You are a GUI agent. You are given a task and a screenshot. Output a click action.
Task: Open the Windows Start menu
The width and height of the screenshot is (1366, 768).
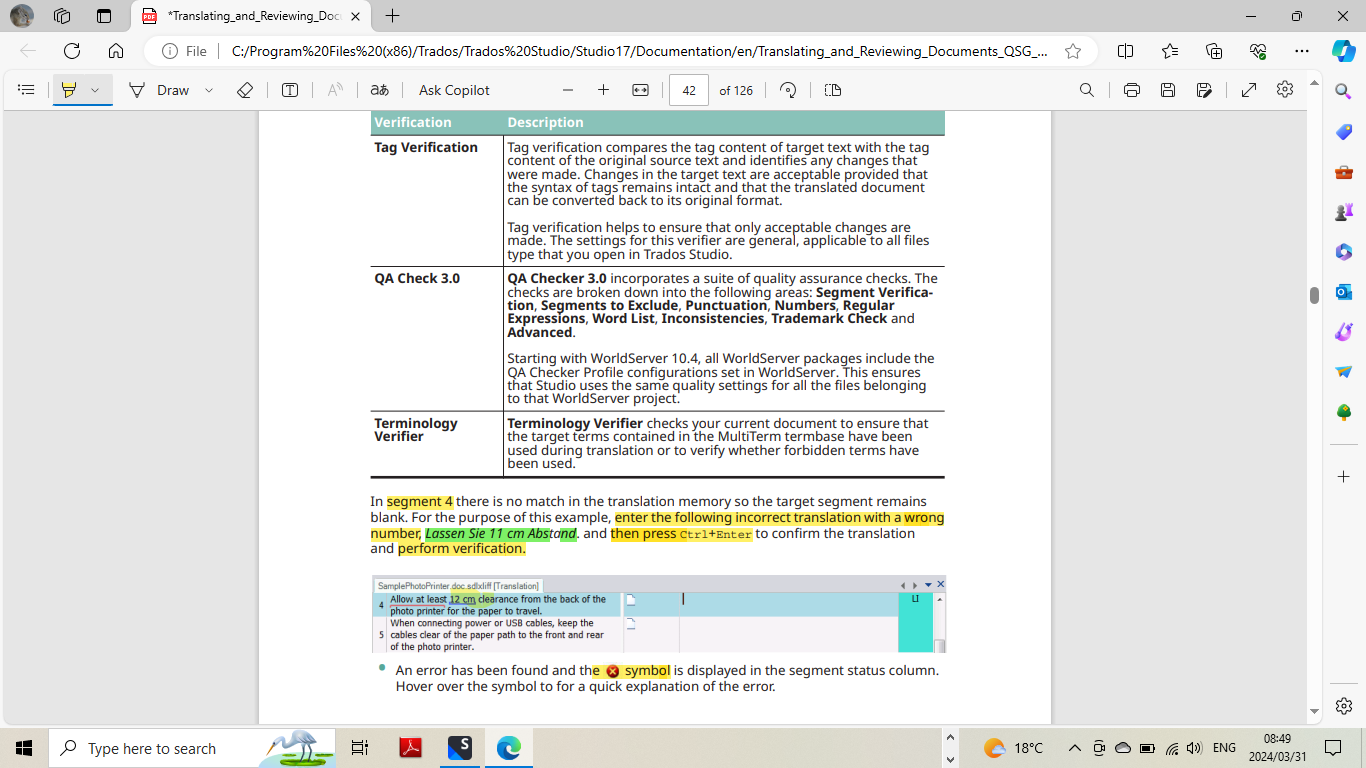tap(24, 748)
